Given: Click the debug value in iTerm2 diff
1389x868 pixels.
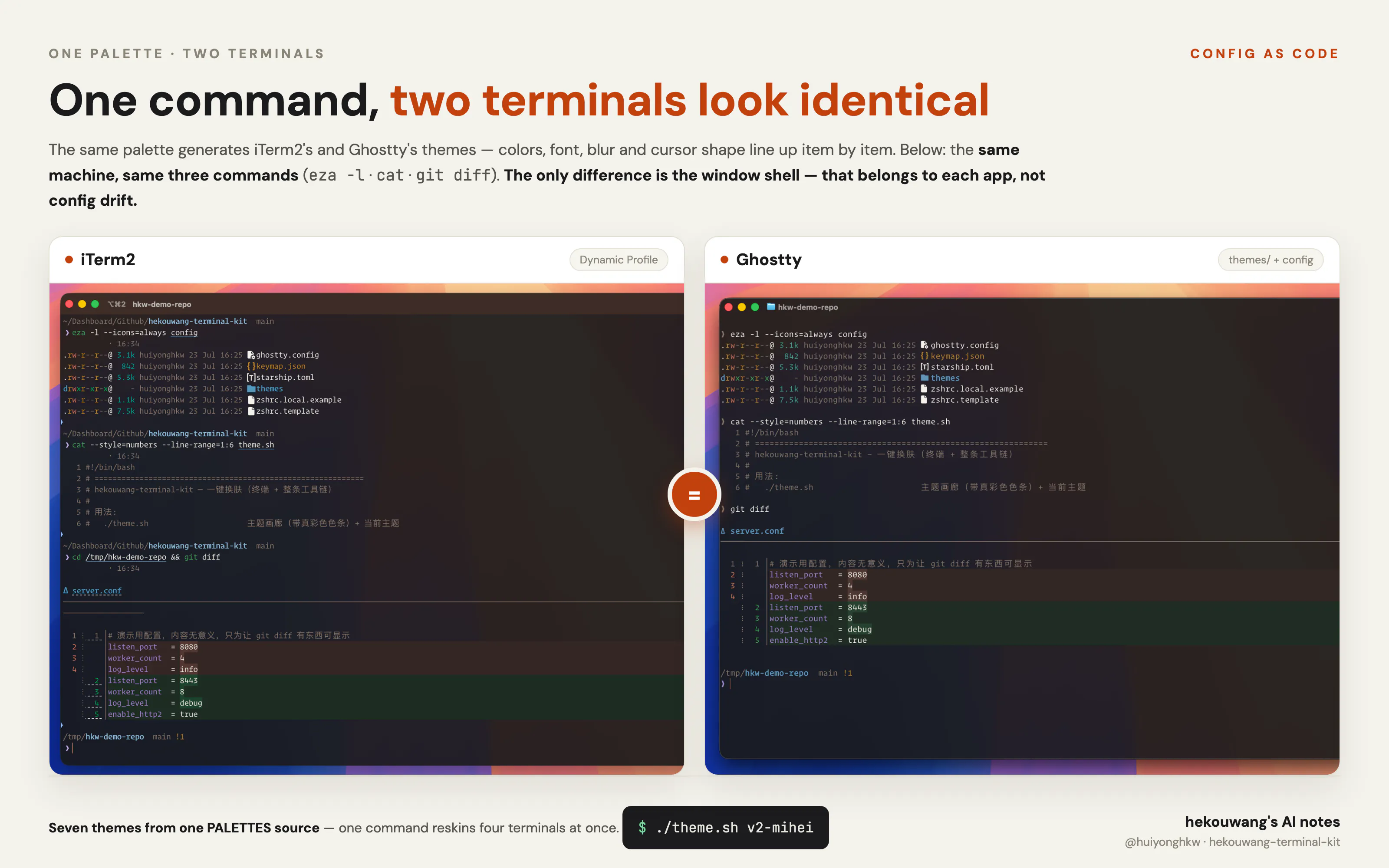Looking at the screenshot, I should pos(191,703).
